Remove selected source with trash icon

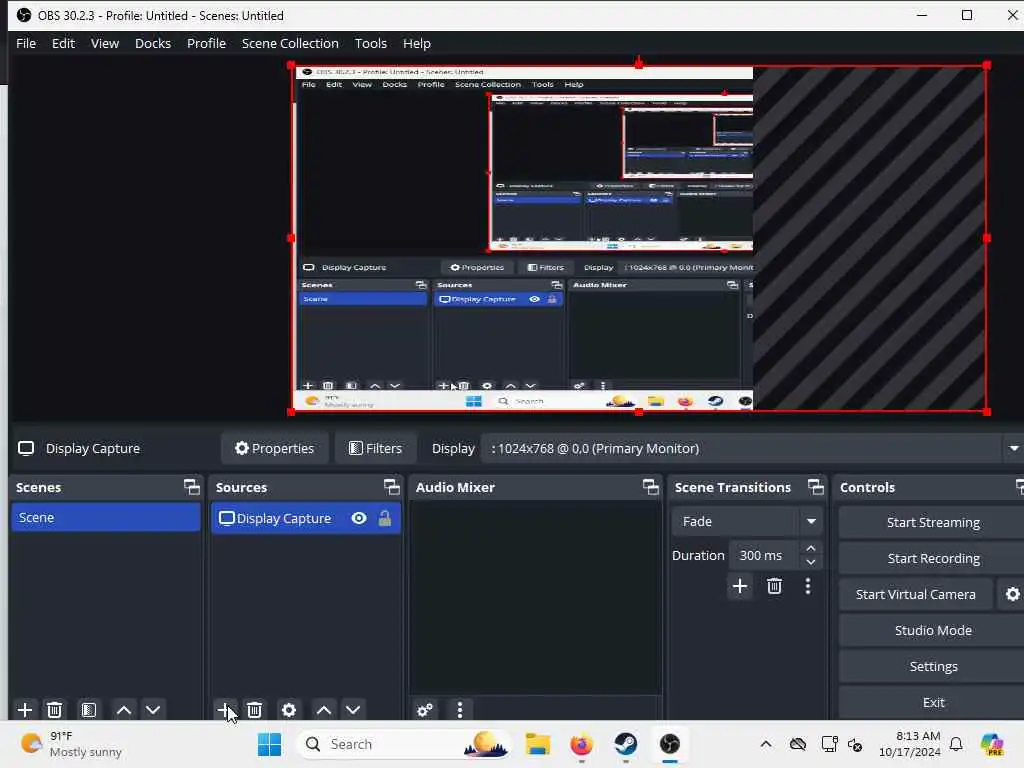tap(255, 710)
